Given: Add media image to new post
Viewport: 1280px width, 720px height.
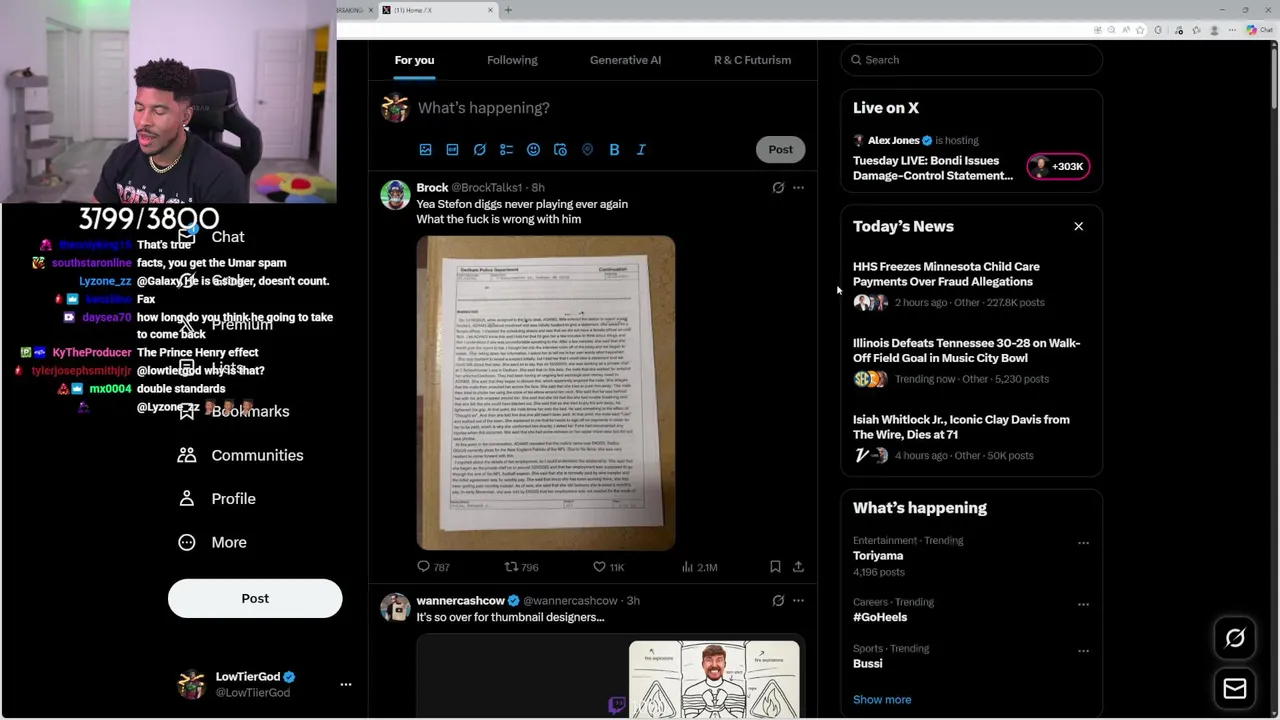Looking at the screenshot, I should [425, 150].
